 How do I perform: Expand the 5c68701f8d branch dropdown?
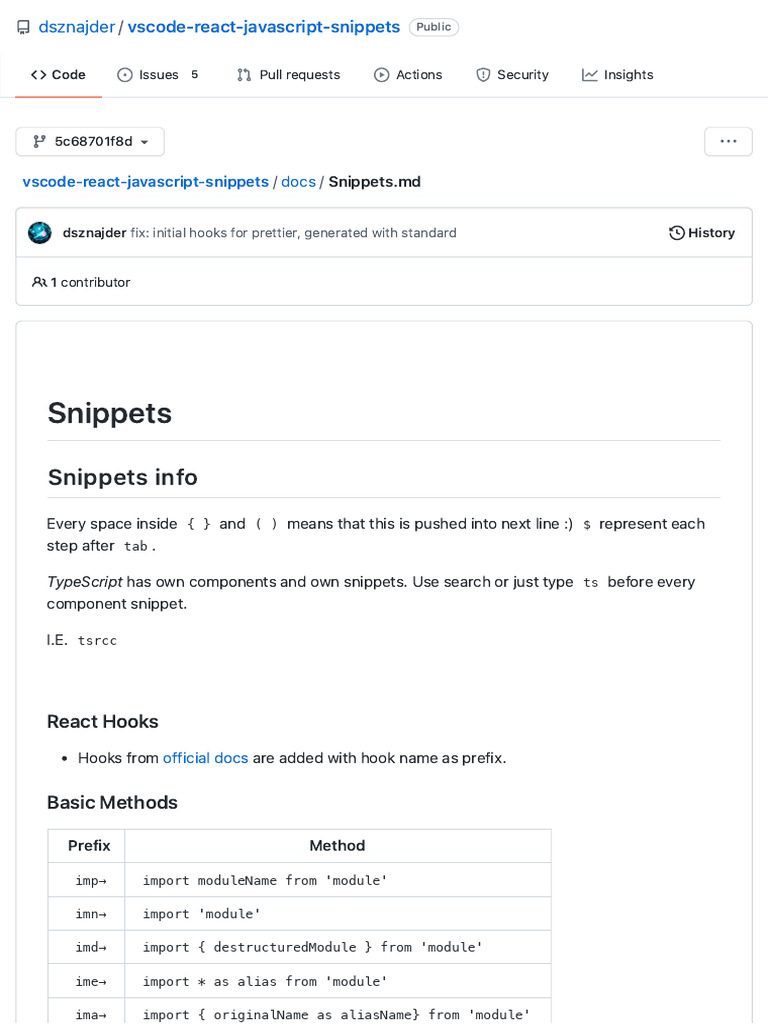[x=90, y=142]
